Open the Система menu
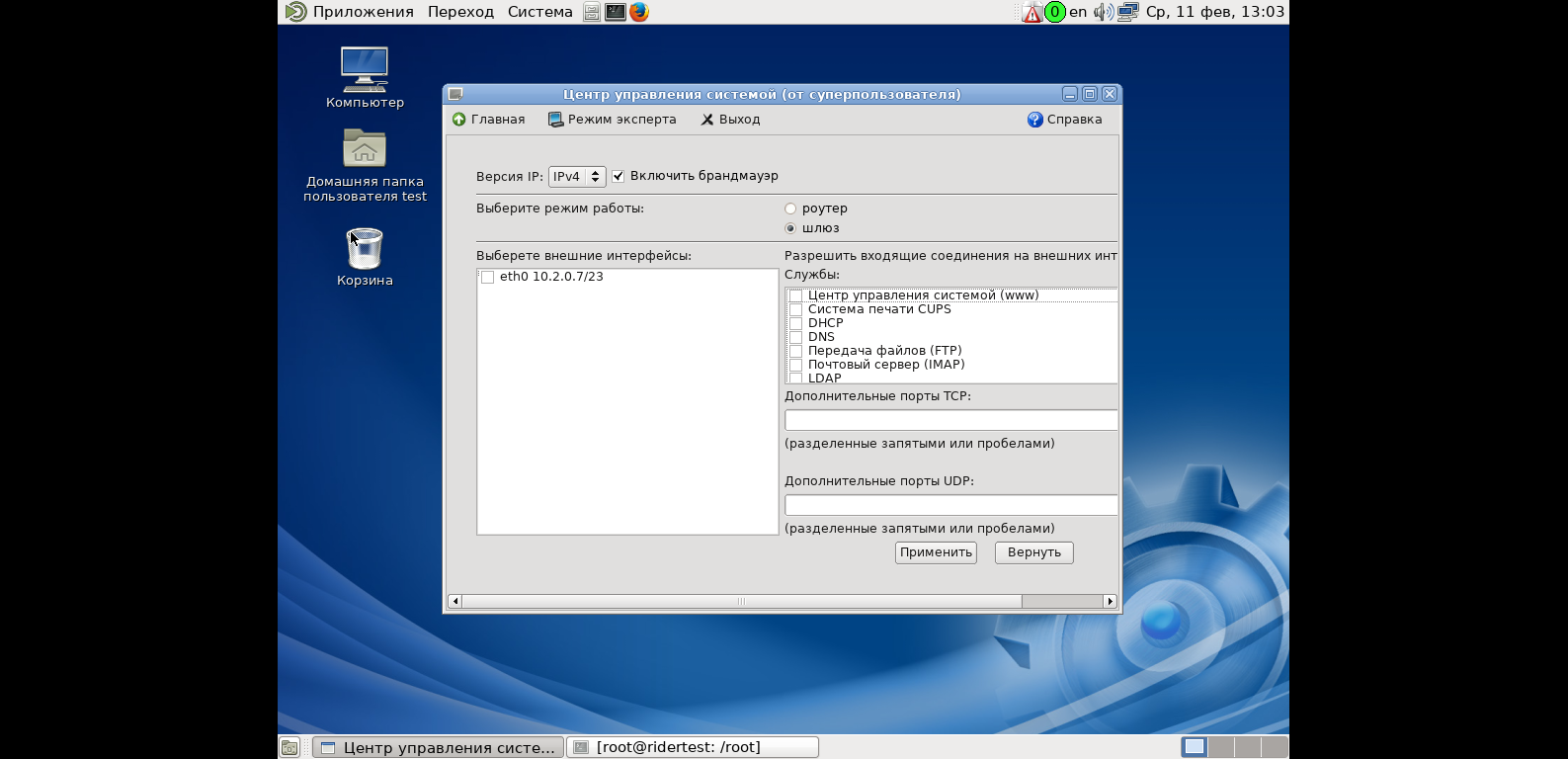Viewport: 1568px width, 759px height. (540, 12)
